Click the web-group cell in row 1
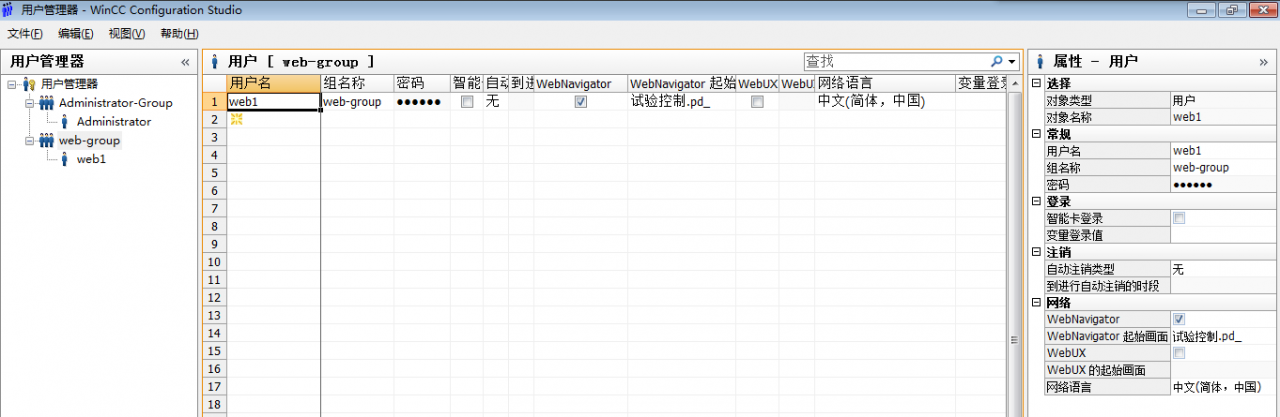This screenshot has width=1280, height=417. pos(357,102)
